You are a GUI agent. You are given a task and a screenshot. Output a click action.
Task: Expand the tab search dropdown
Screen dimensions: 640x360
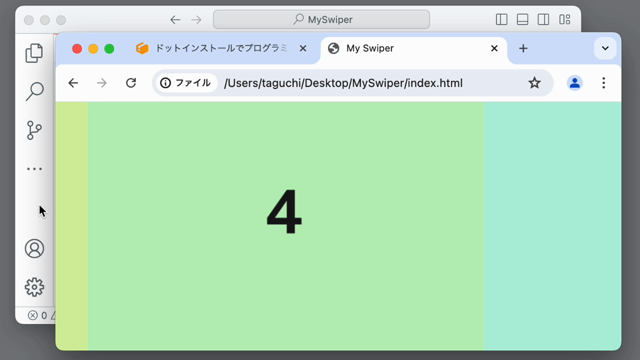coord(605,48)
